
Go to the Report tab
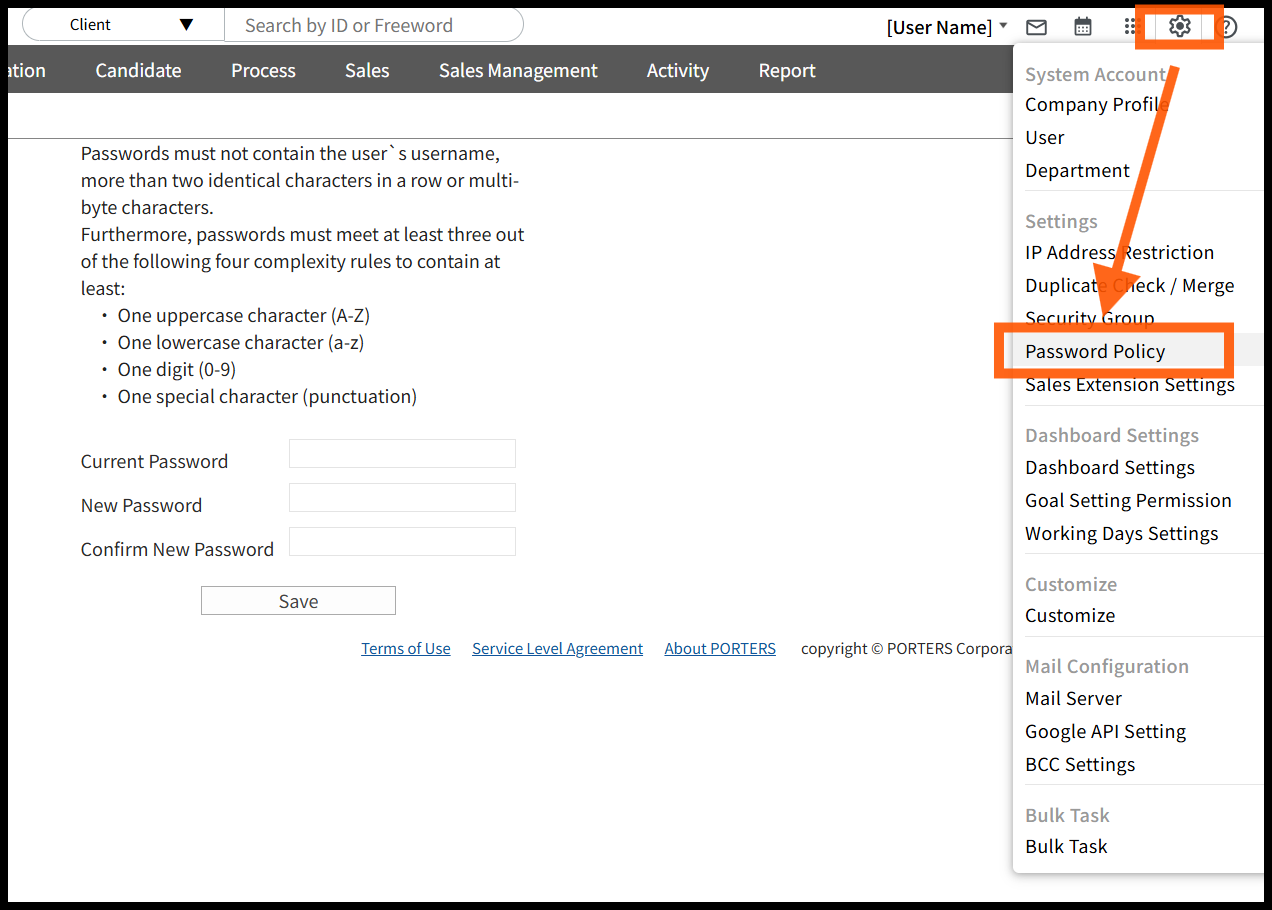[787, 70]
